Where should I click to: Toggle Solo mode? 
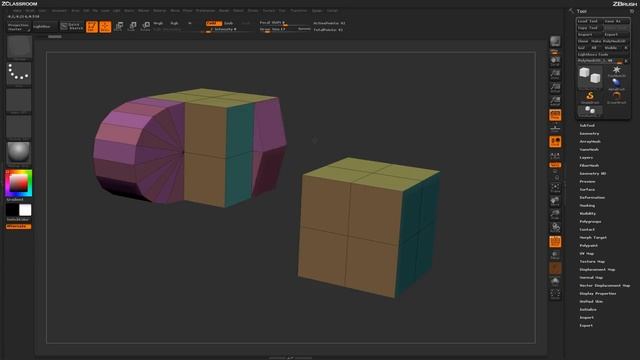pos(555,281)
